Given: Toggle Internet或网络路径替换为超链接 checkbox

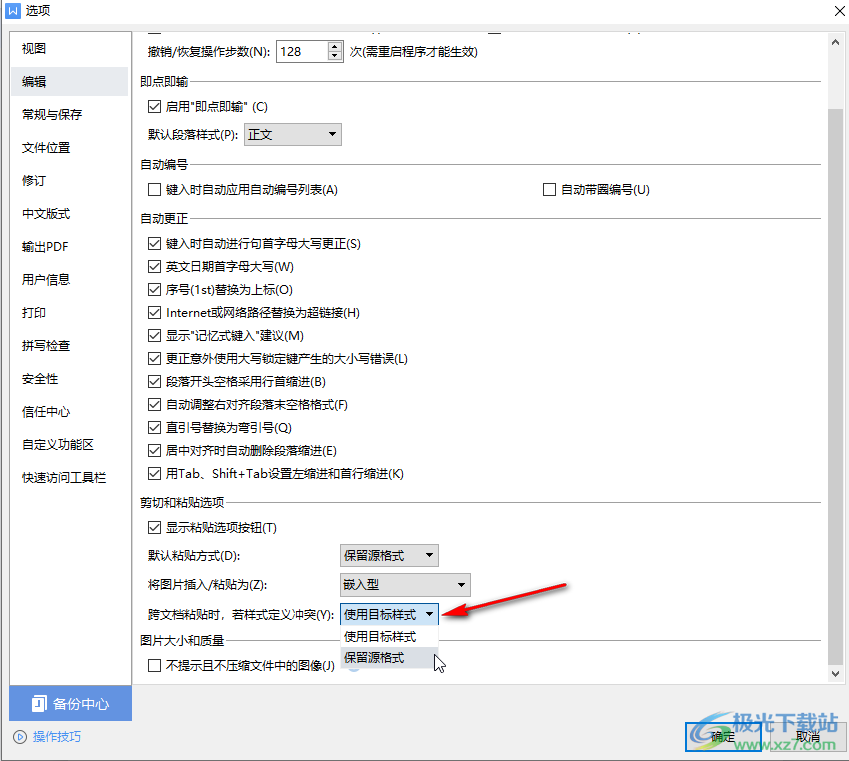Looking at the screenshot, I should [x=154, y=313].
